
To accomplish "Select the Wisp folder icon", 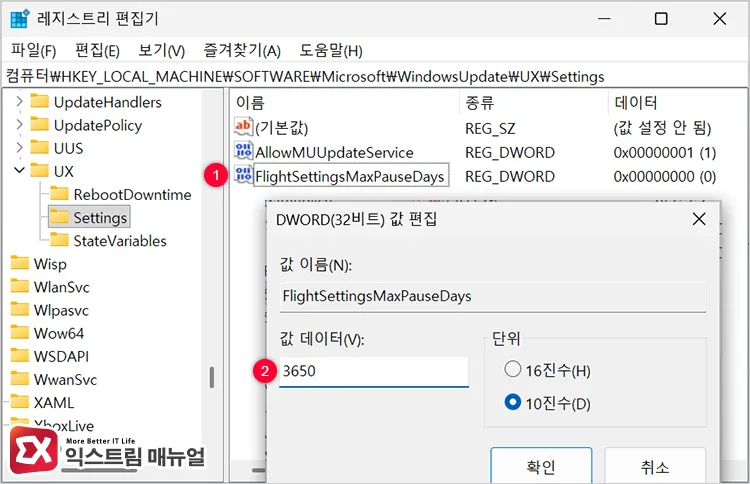I will pos(20,263).
